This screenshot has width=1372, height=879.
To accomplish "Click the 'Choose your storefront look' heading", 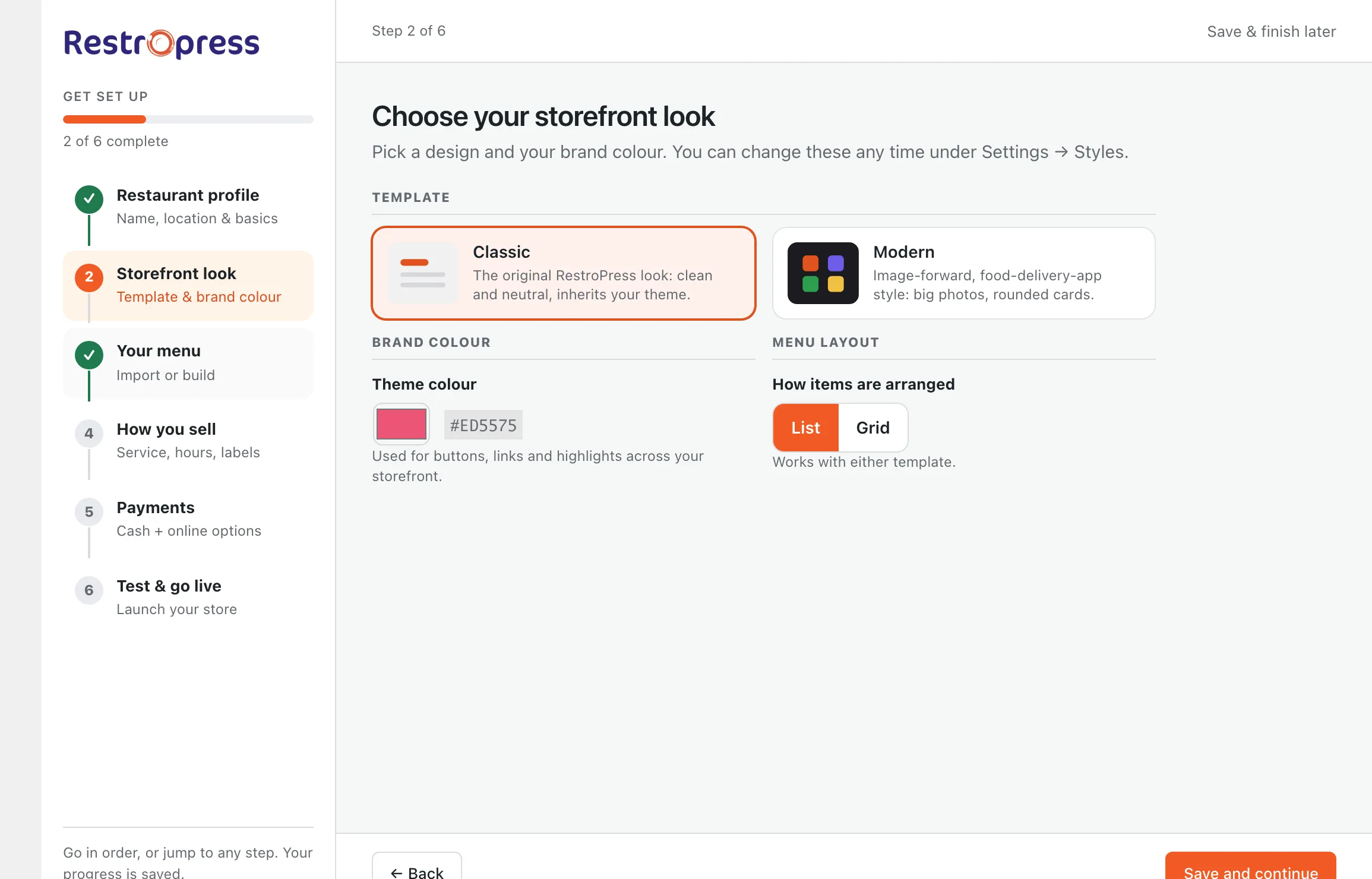I will 543,116.
